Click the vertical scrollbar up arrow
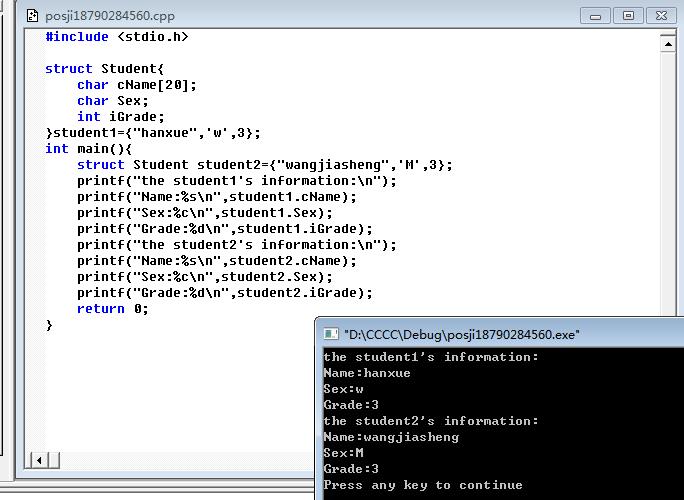684x500 pixels. click(x=668, y=44)
